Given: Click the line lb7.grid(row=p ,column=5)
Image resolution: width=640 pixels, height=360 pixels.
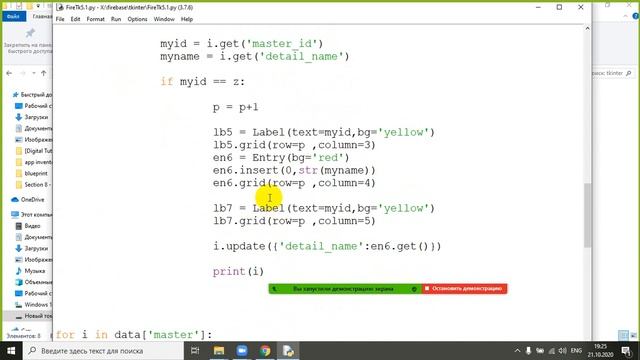Looking at the screenshot, I should (294, 221).
